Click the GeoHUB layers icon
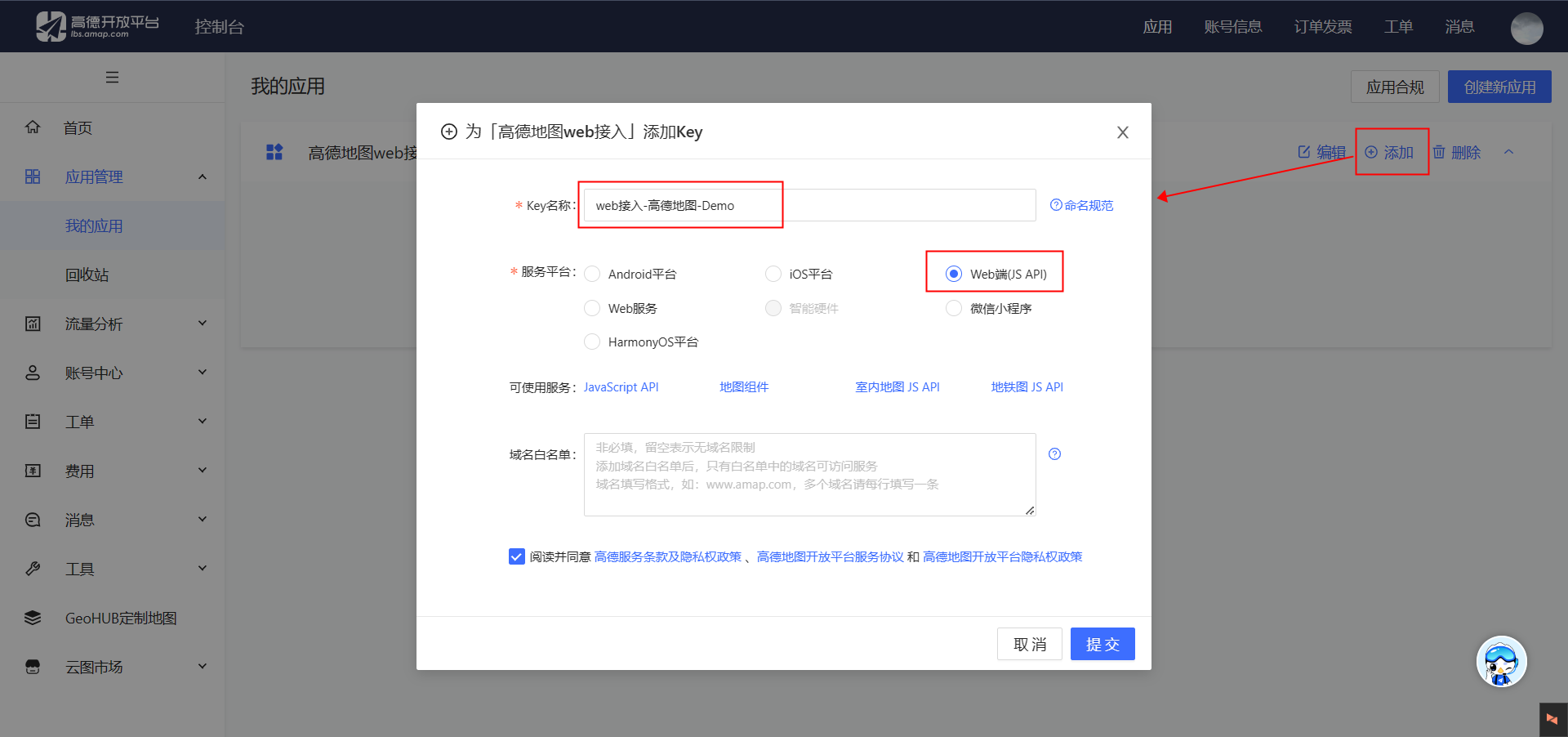This screenshot has height=737, width=1568. [33, 618]
